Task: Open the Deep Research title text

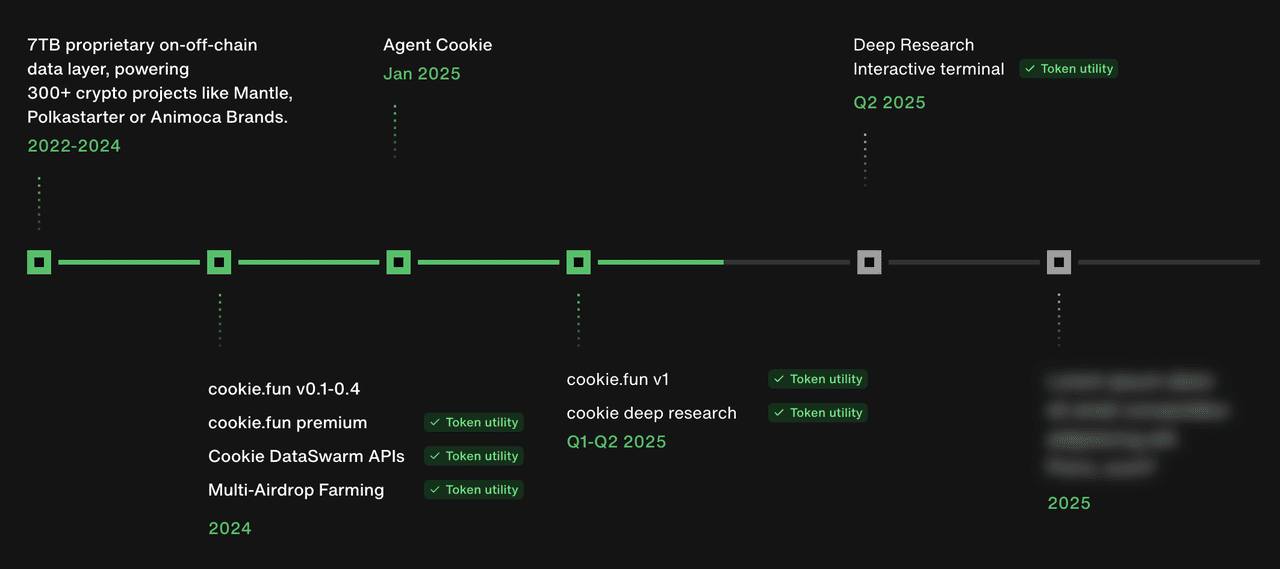Action: point(913,45)
